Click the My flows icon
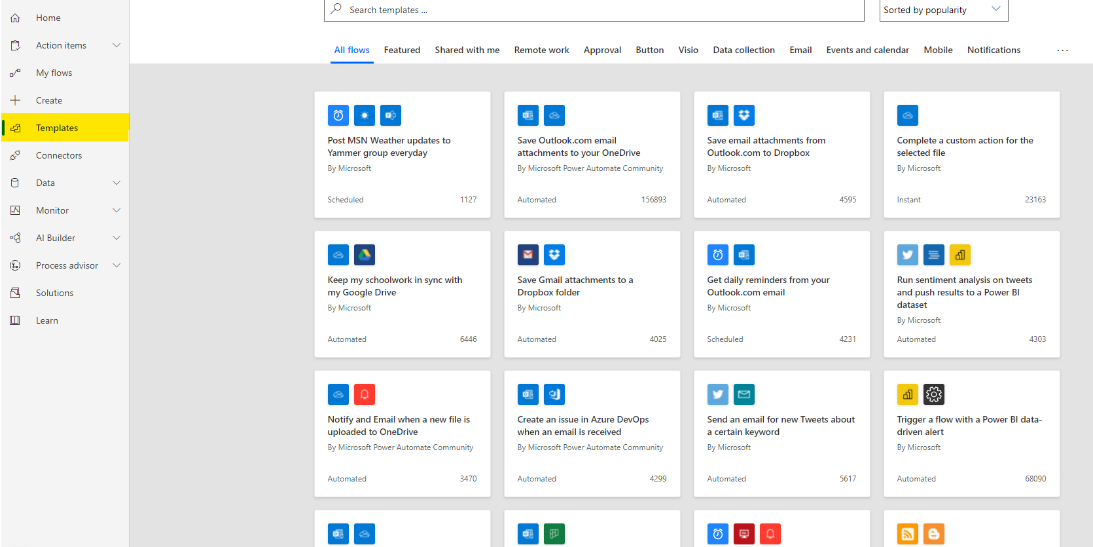This screenshot has width=1093, height=547. [15, 73]
